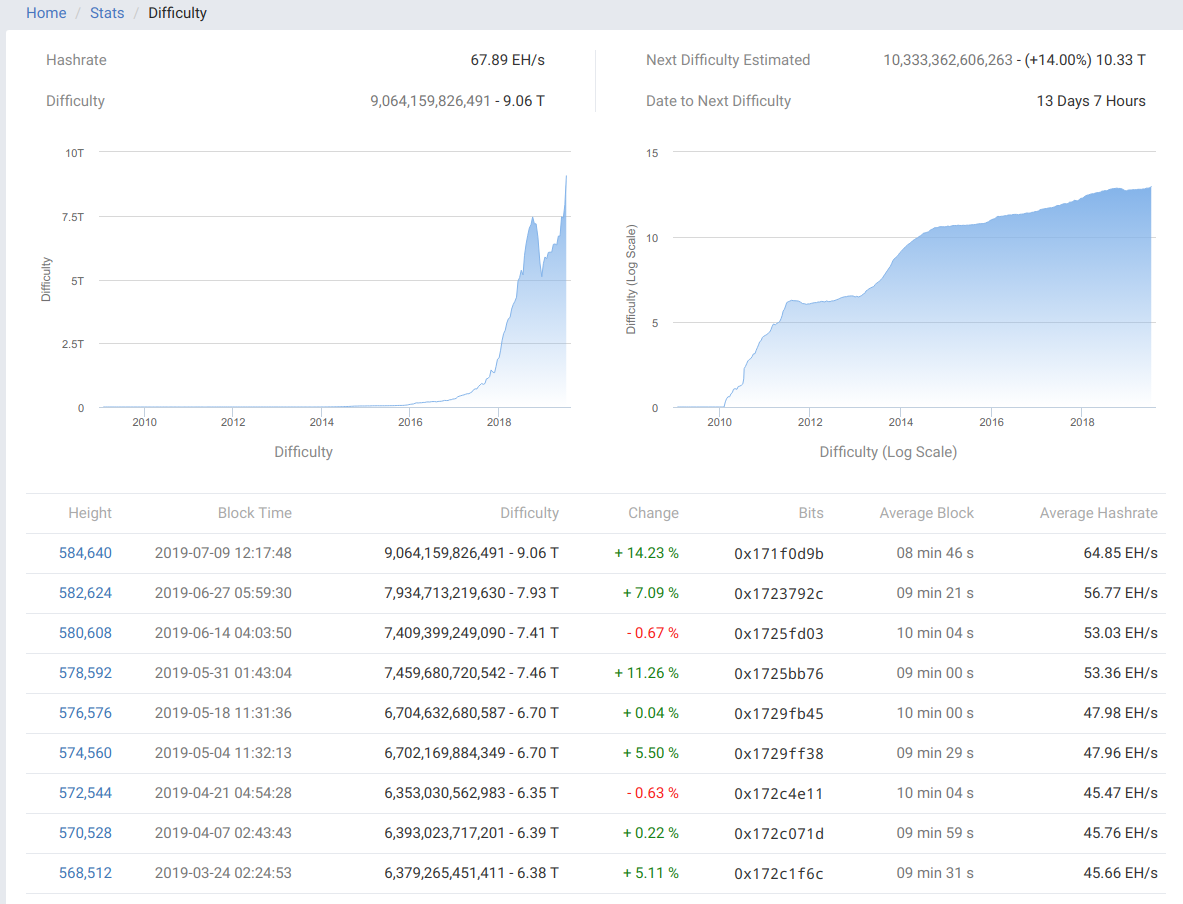Viewport: 1183px width, 904px height.
Task: Open block height 570,528
Action: click(x=85, y=833)
